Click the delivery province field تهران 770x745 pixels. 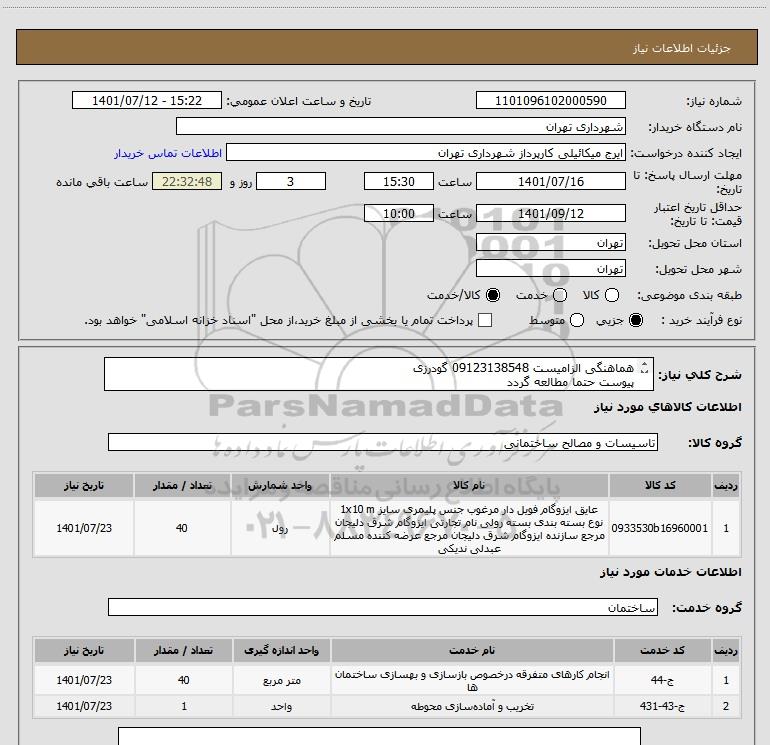coord(550,242)
